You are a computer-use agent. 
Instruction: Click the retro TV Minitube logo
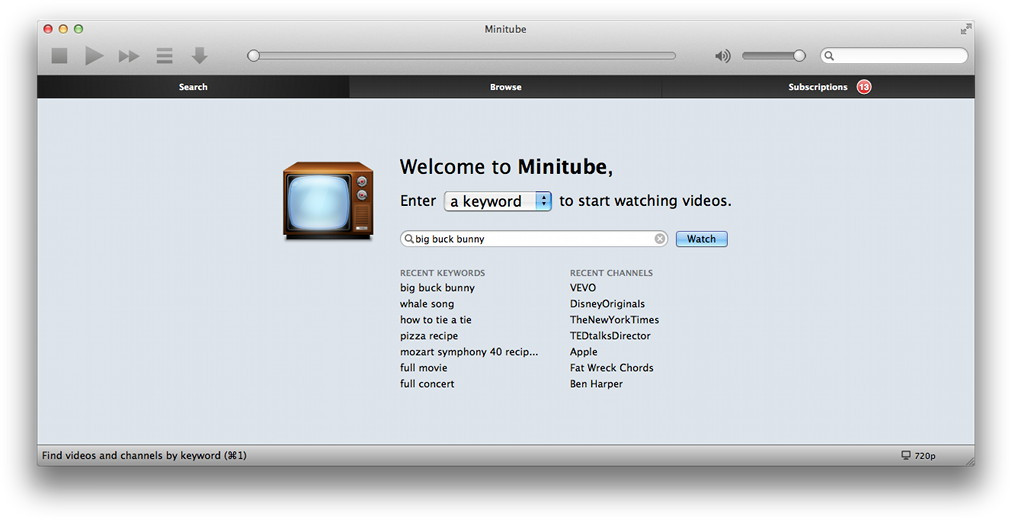[328, 201]
